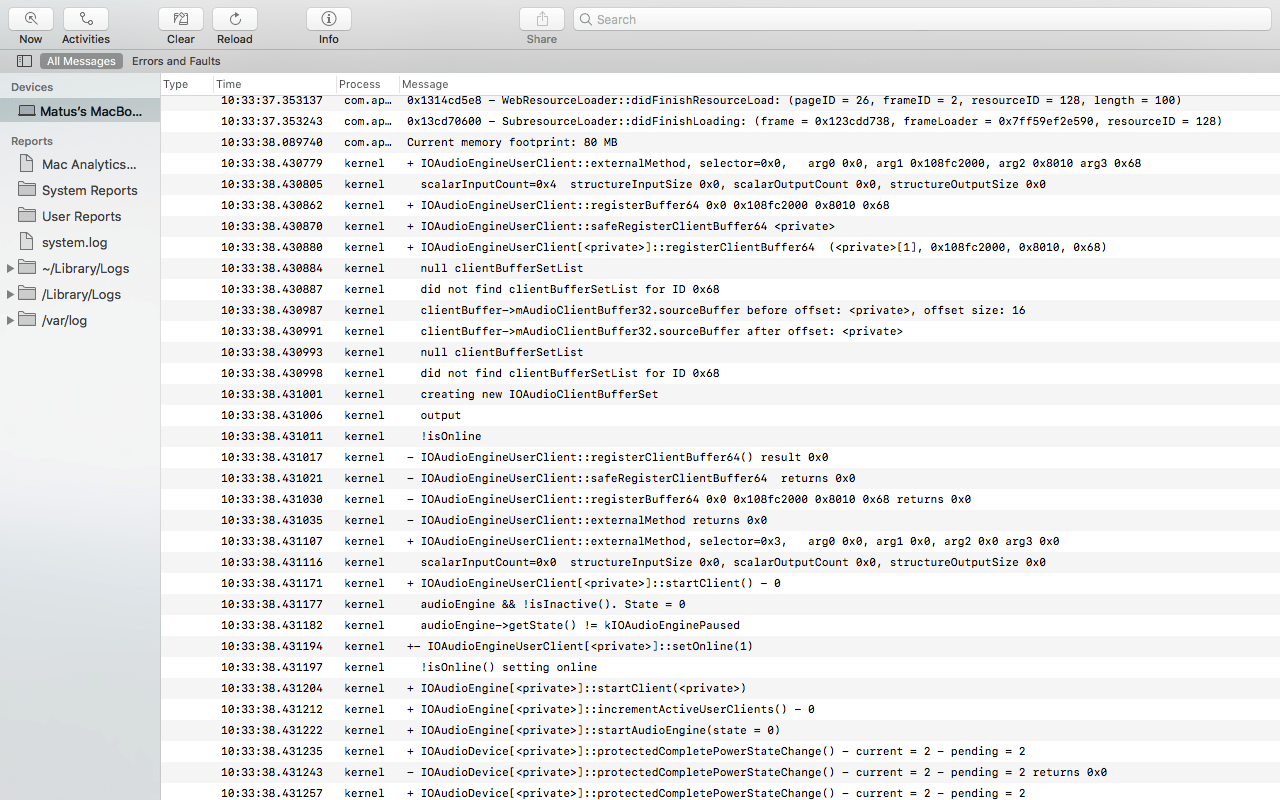Select the startClient() - 0 row
The height and width of the screenshot is (800, 1280).
coord(720,583)
